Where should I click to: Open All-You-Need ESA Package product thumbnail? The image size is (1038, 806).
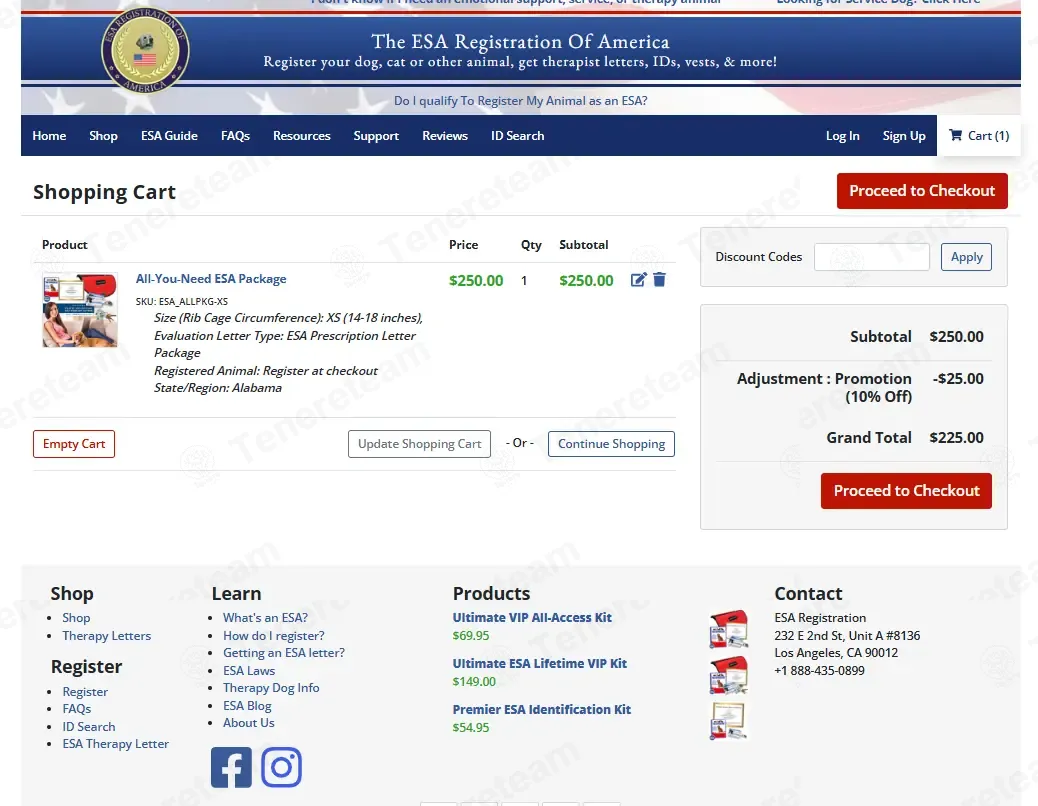[x=80, y=310]
